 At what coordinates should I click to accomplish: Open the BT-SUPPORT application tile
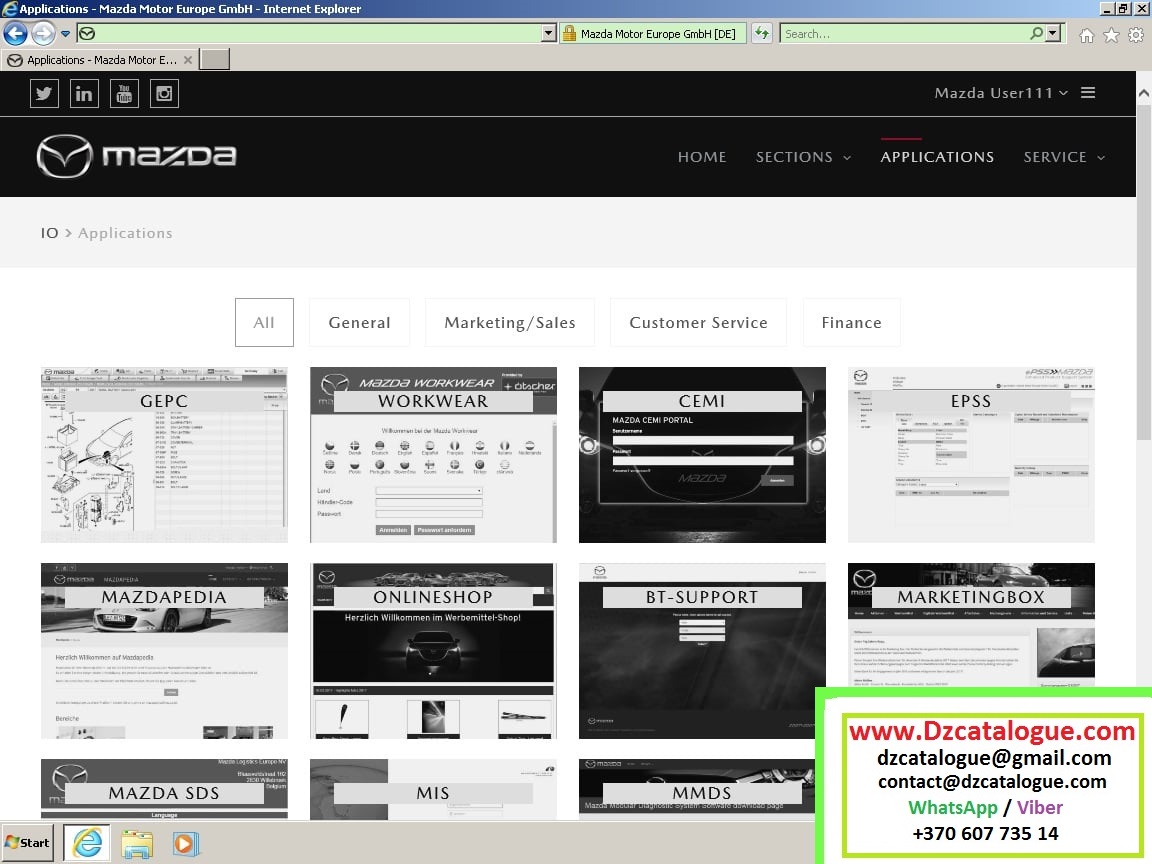(x=702, y=651)
